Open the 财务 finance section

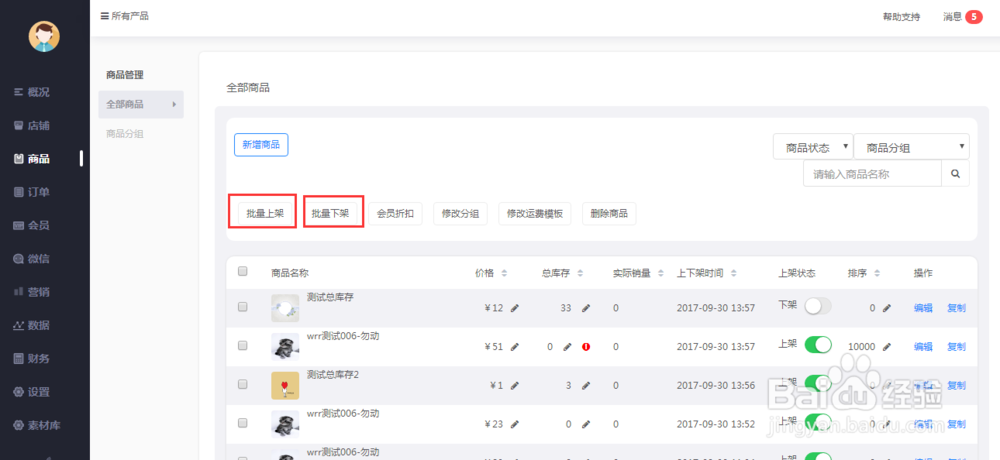(x=32, y=359)
